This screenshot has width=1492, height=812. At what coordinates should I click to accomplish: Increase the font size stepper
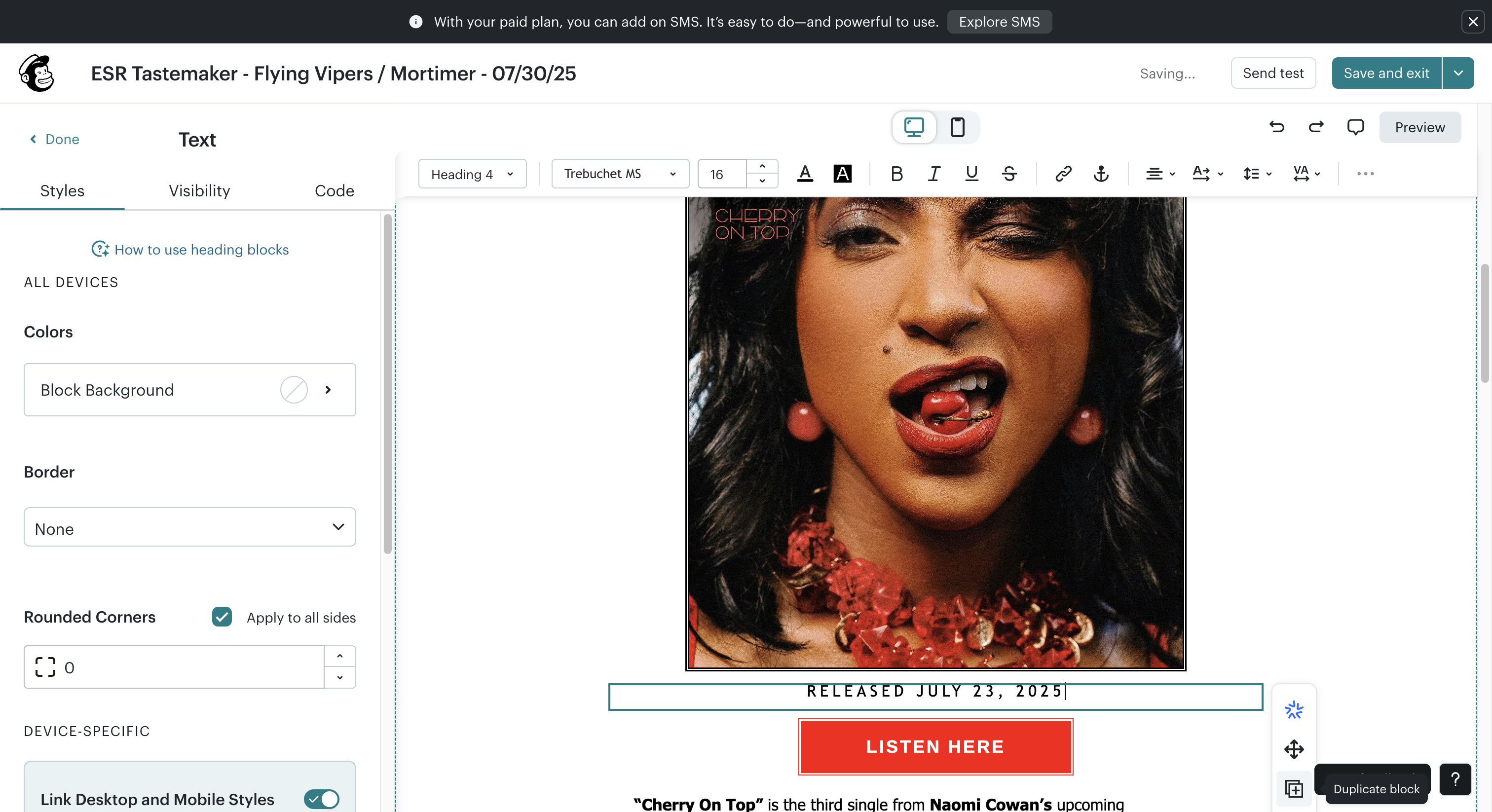[762, 167]
